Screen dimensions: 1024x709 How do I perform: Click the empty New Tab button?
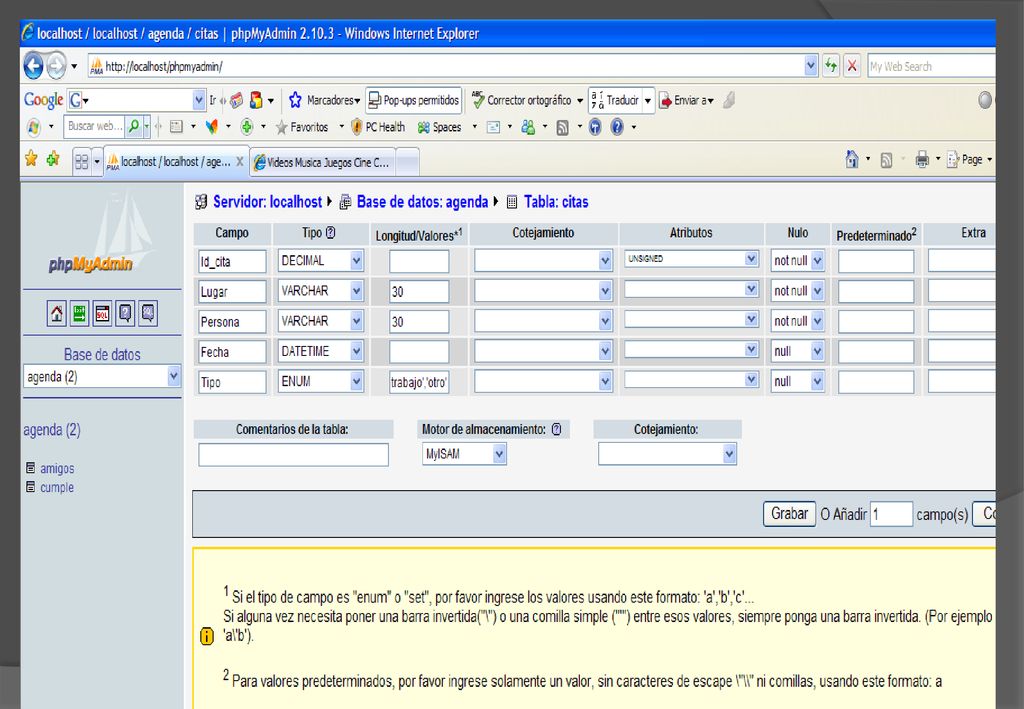pyautogui.click(x=408, y=163)
